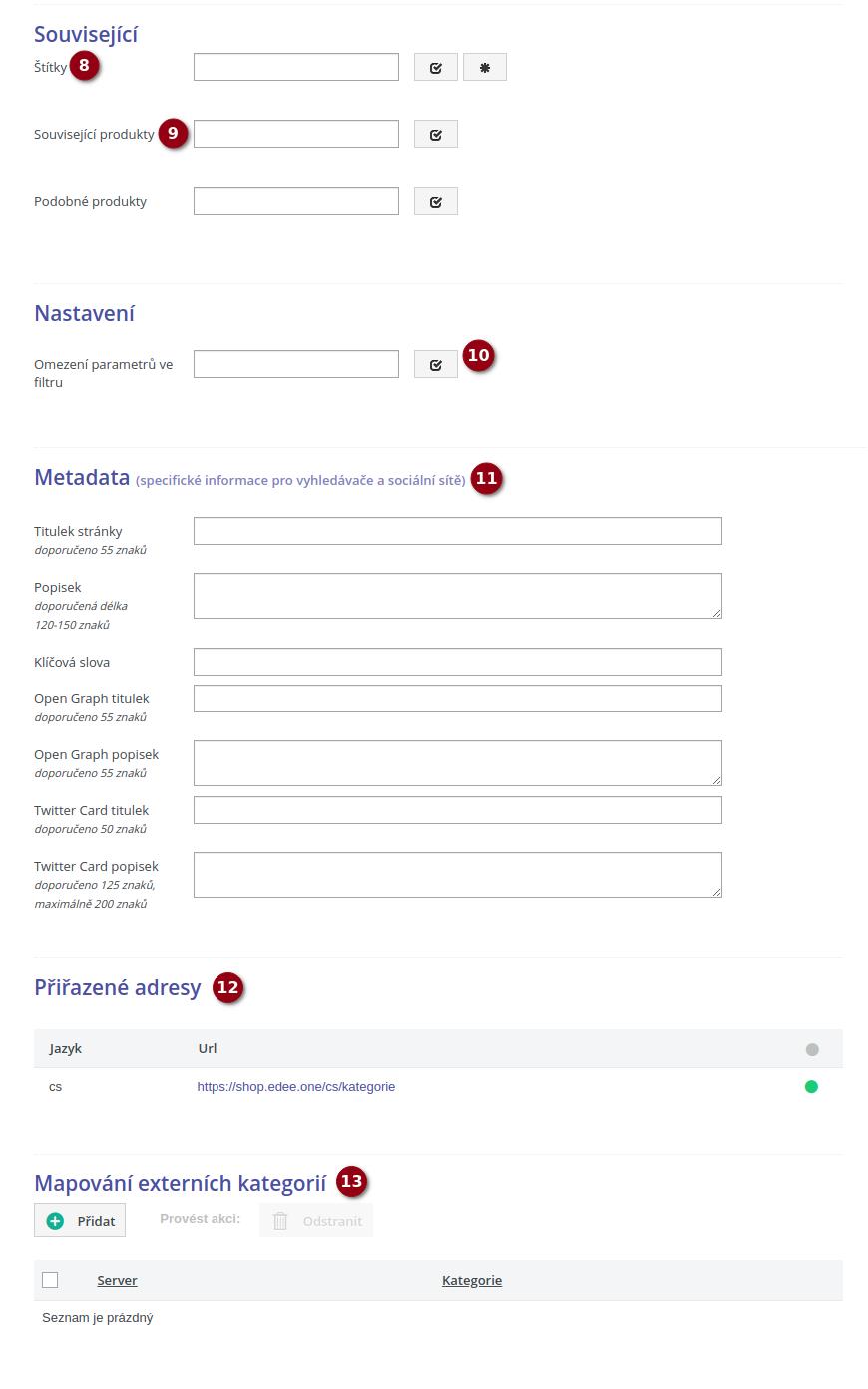Viewport: 868px width, 1389px height.
Task: Click the Štítky text input
Action: tap(296, 67)
